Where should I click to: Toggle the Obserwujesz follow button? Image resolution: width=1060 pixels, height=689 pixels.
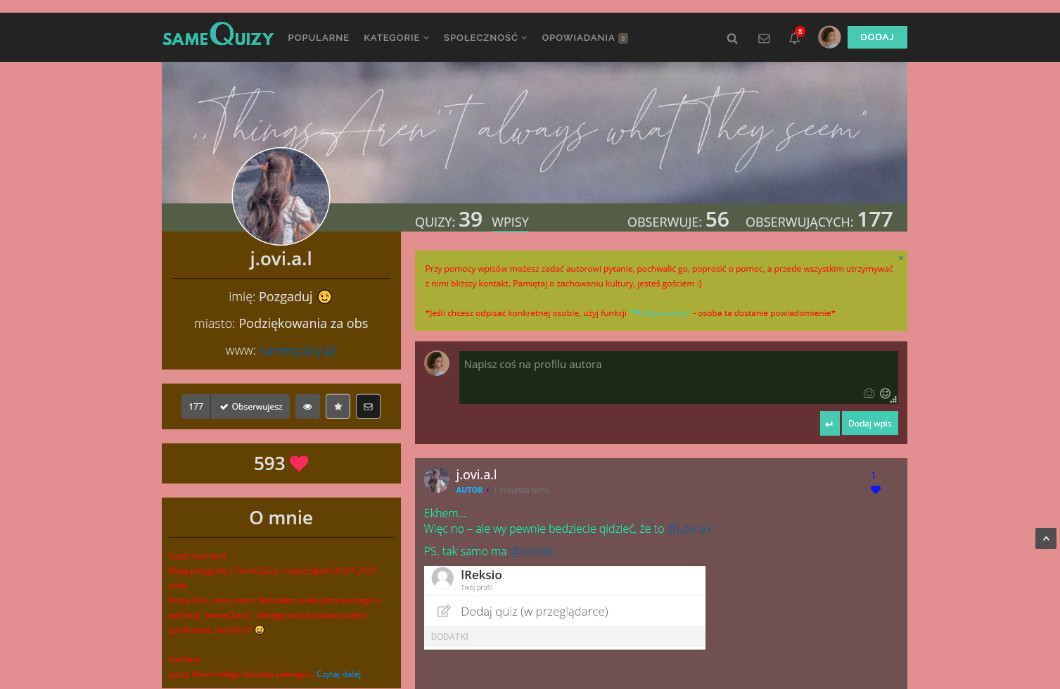click(251, 407)
